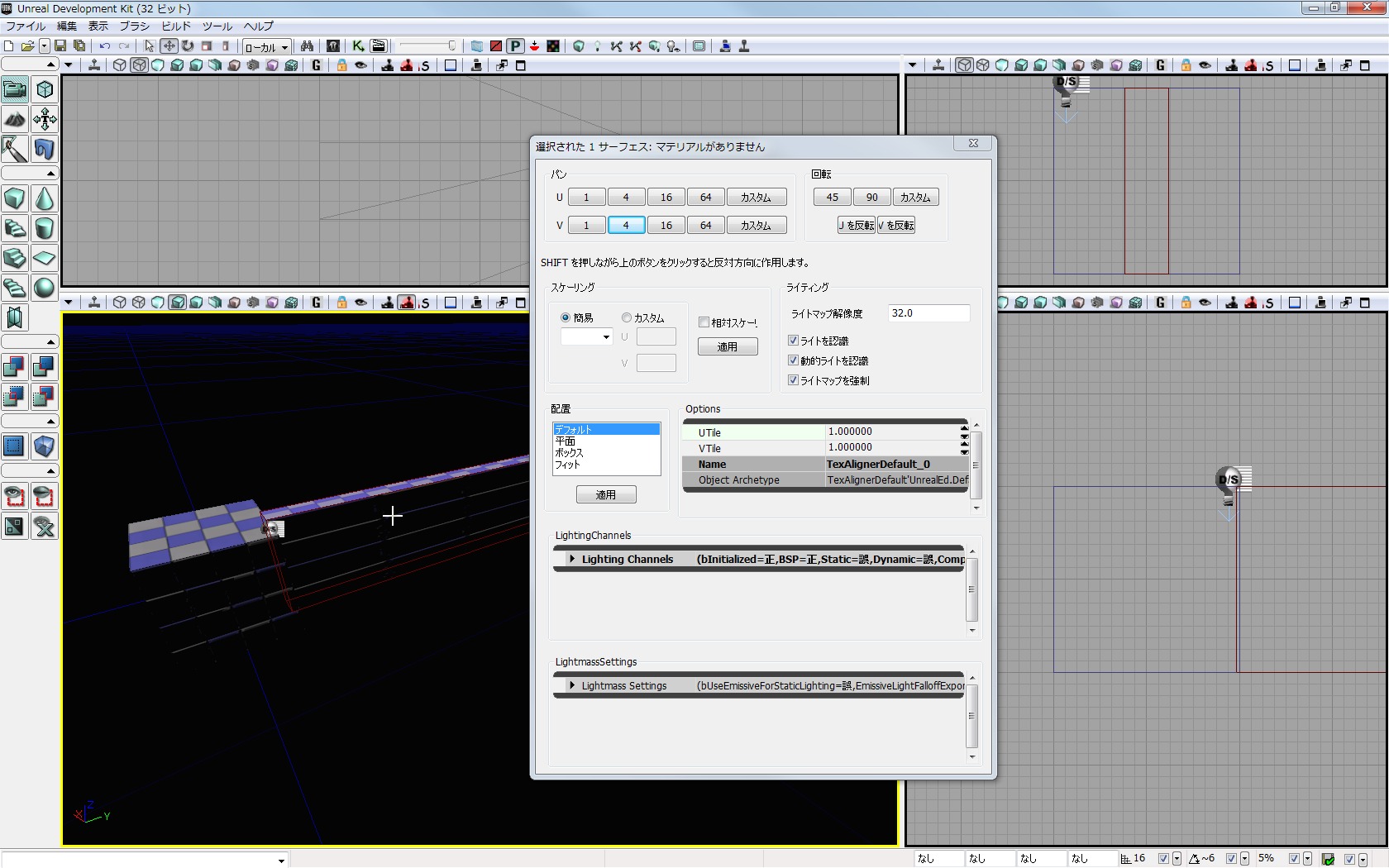
Task: Click the 90 rotation button
Action: pos(871,198)
